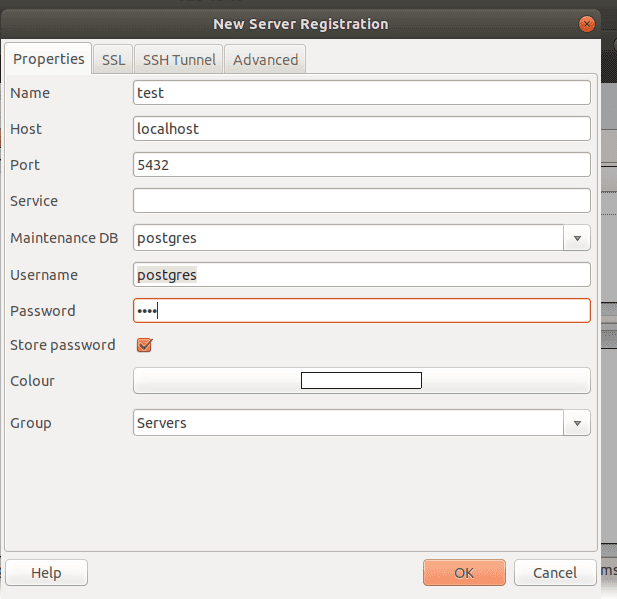Screen dimensions: 617x599
Task: Click the Group combo box showing Servers
Action: click(x=348, y=423)
